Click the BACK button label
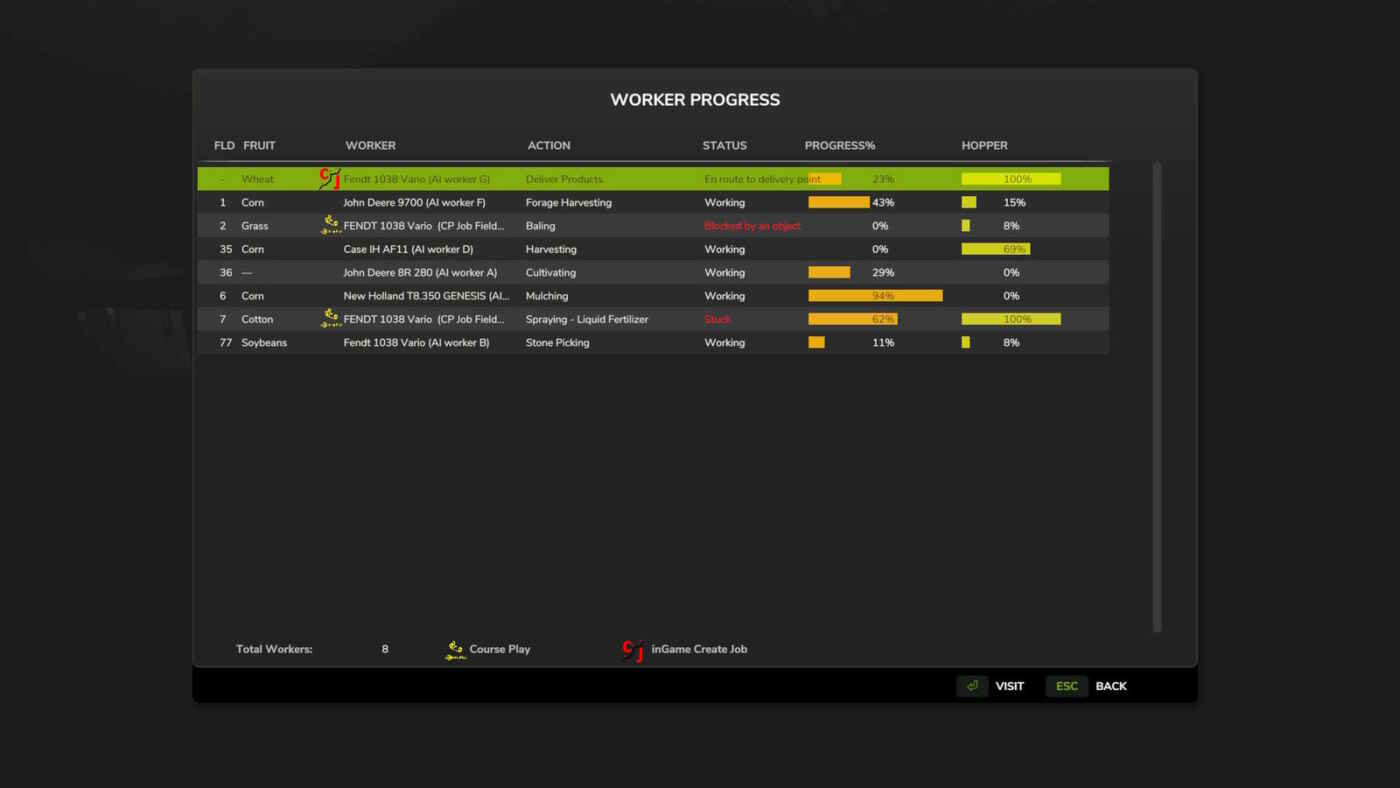 click(x=1111, y=686)
